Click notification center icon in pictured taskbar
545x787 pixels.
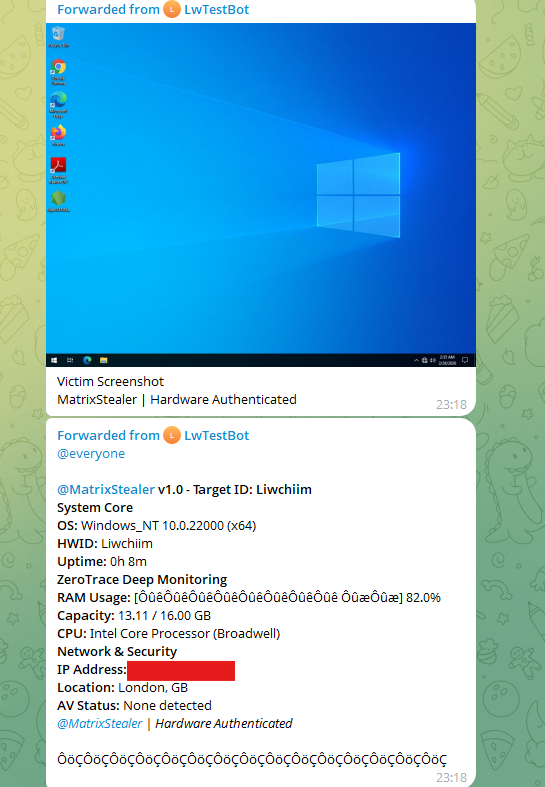click(465, 360)
